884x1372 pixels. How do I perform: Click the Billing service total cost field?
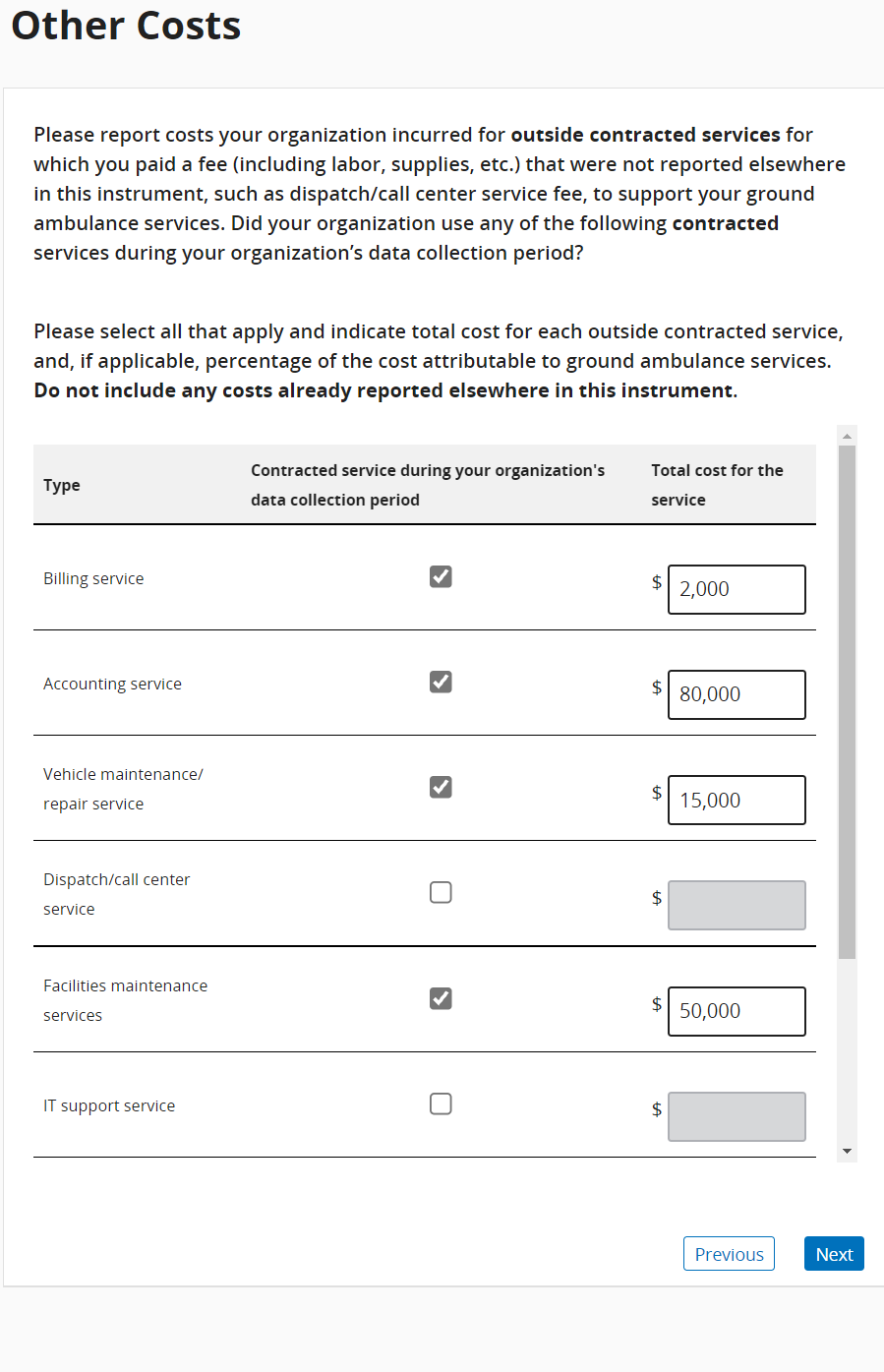[x=737, y=589]
